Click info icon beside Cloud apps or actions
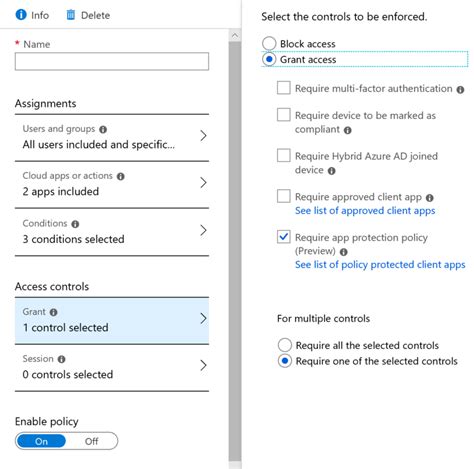Viewport: 474px width, 469px height. 121,176
